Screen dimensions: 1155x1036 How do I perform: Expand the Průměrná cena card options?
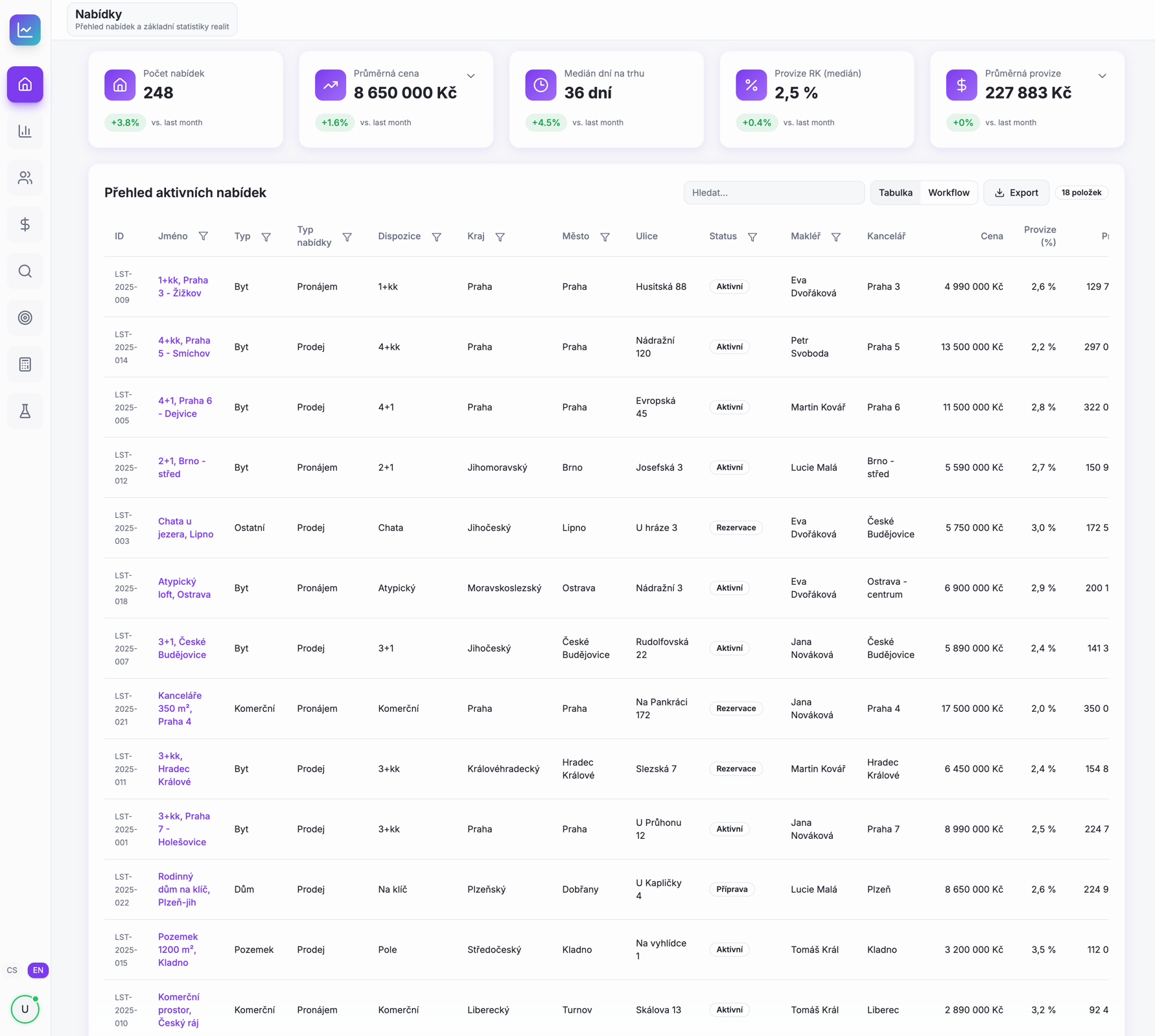click(471, 75)
